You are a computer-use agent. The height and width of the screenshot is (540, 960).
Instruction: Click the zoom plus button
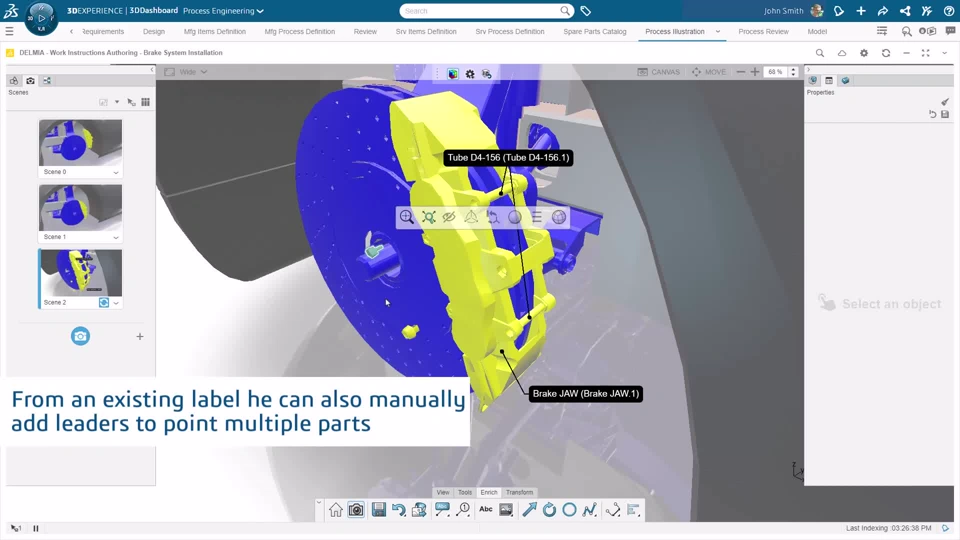click(754, 72)
